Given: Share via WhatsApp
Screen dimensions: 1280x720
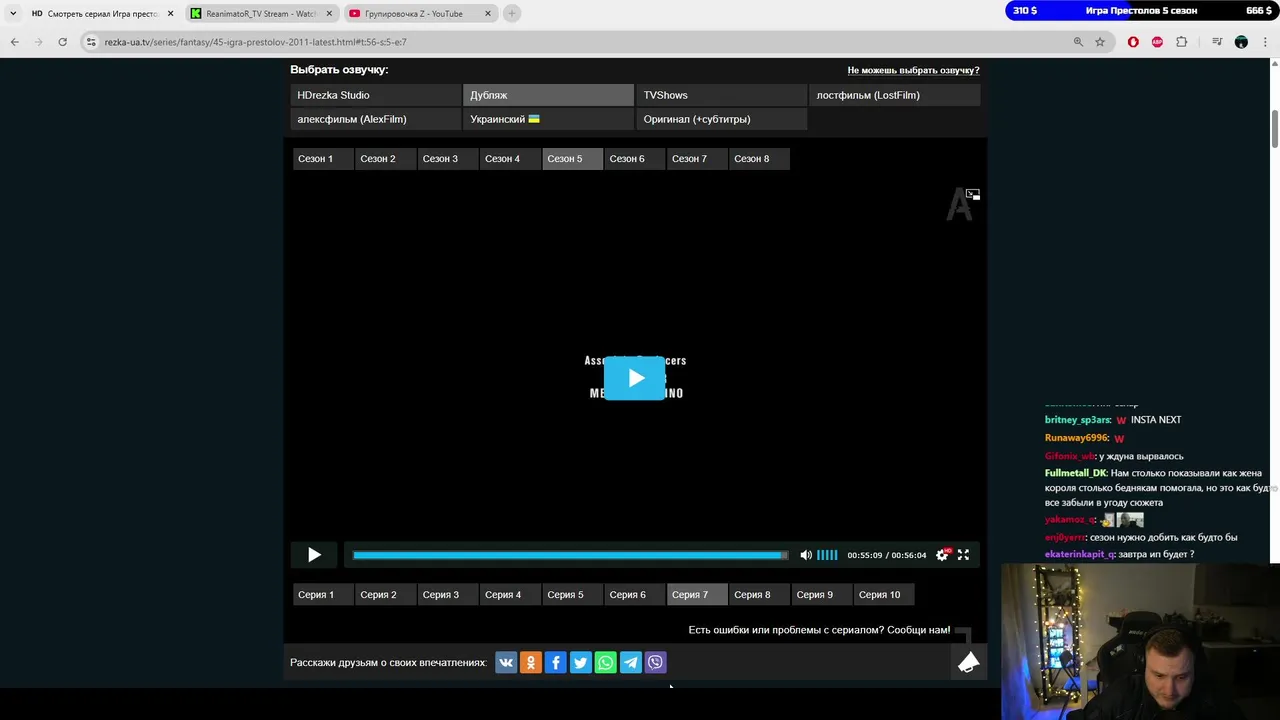Looking at the screenshot, I should click(606, 662).
